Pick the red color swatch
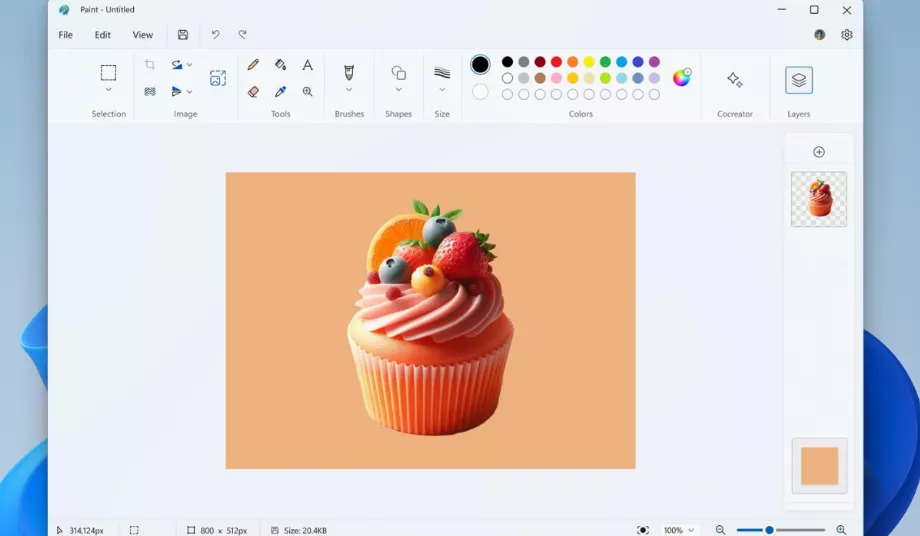920x536 pixels. (x=556, y=62)
